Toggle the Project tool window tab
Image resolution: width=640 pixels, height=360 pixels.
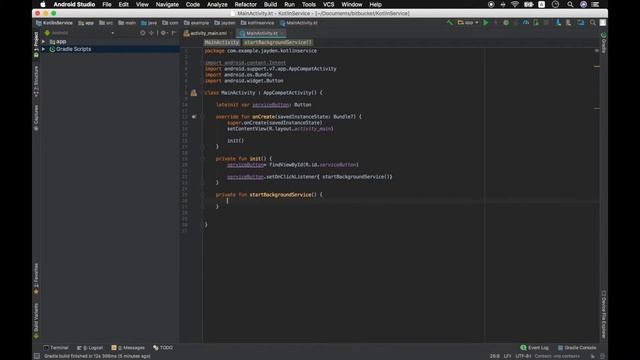36,44
